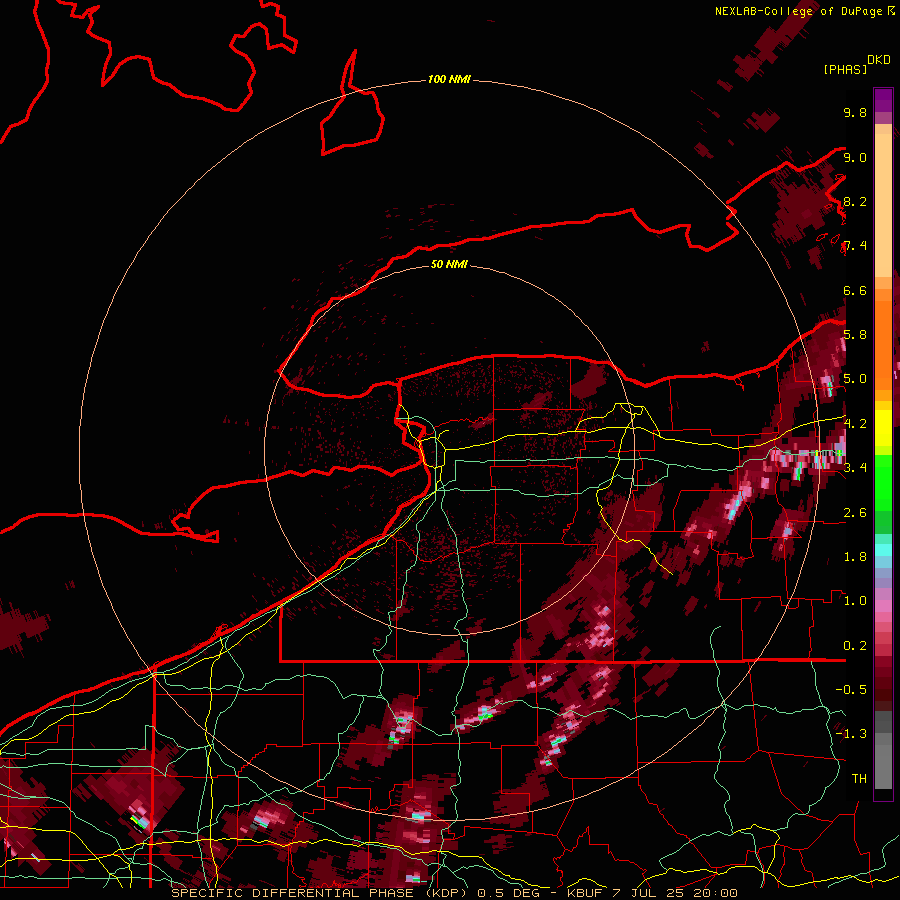Viewport: 900px width, 900px height.
Task: Click the 50 NMI range ring label
Action: (x=449, y=264)
